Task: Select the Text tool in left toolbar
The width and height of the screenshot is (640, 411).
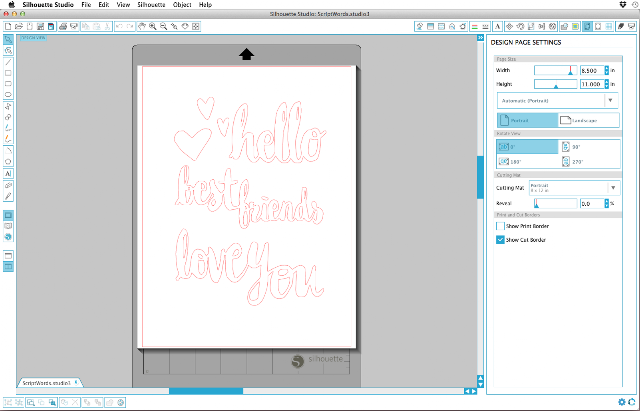Action: (8, 172)
